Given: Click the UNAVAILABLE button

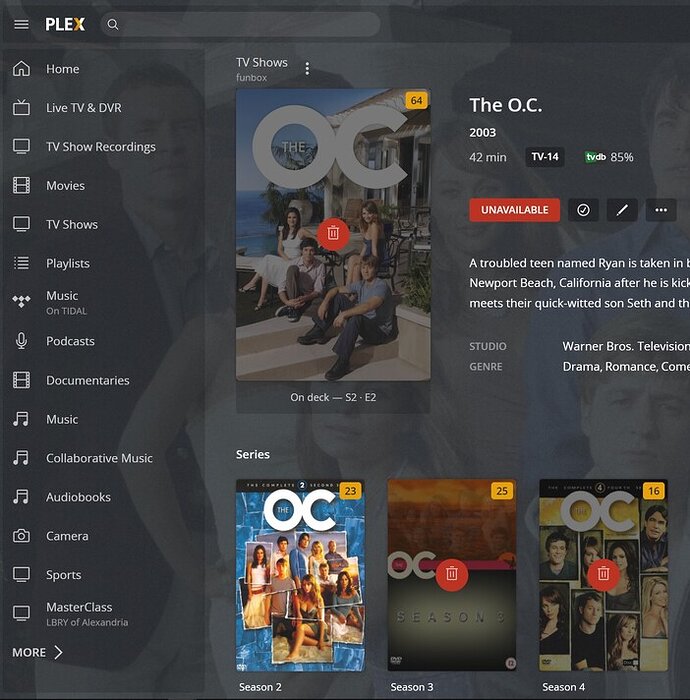Looking at the screenshot, I should click(515, 210).
